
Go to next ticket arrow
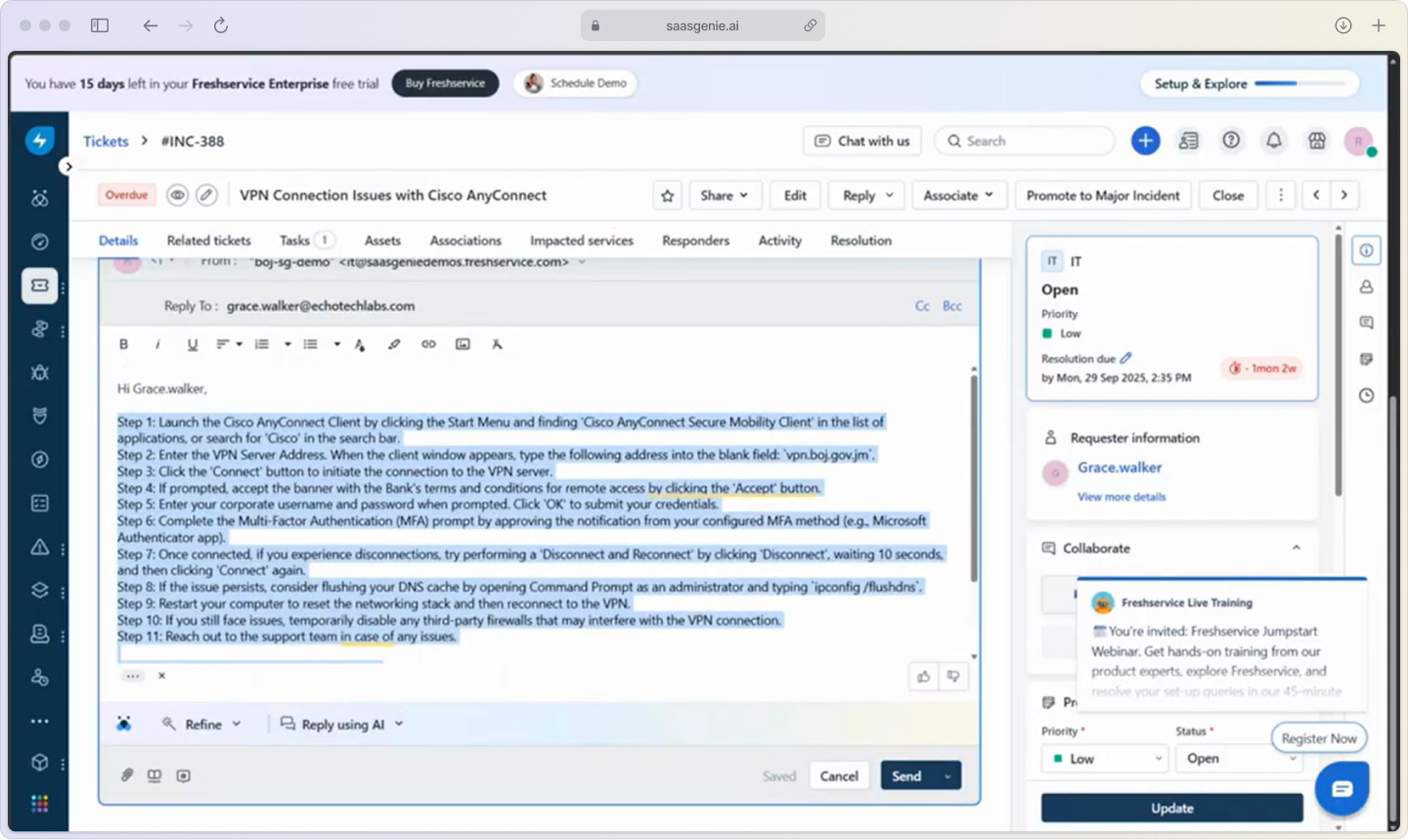click(x=1344, y=196)
